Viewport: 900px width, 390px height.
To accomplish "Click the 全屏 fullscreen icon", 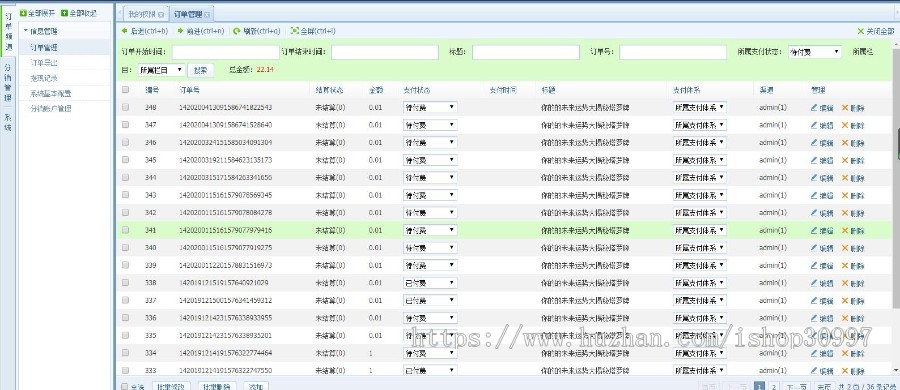I will [294, 31].
